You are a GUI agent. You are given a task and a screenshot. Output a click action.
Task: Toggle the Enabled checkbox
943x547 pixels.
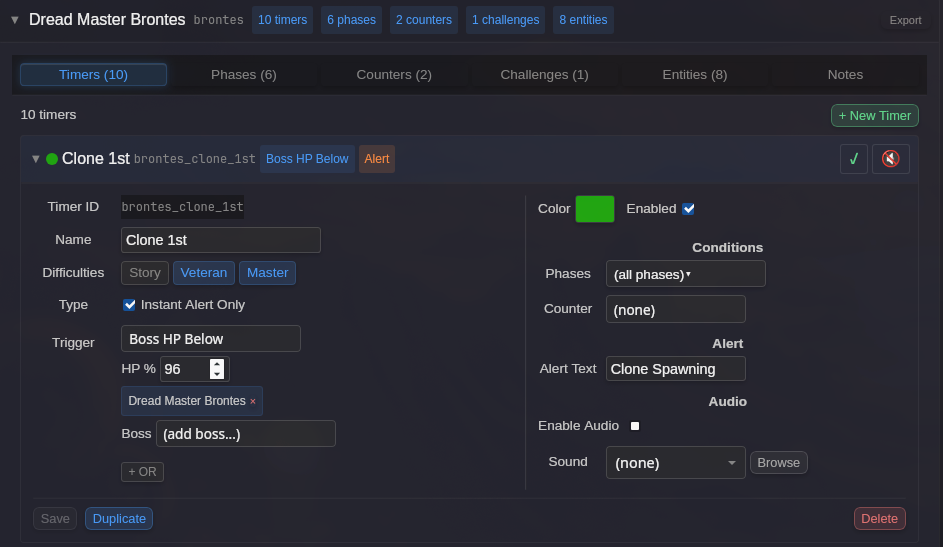688,209
